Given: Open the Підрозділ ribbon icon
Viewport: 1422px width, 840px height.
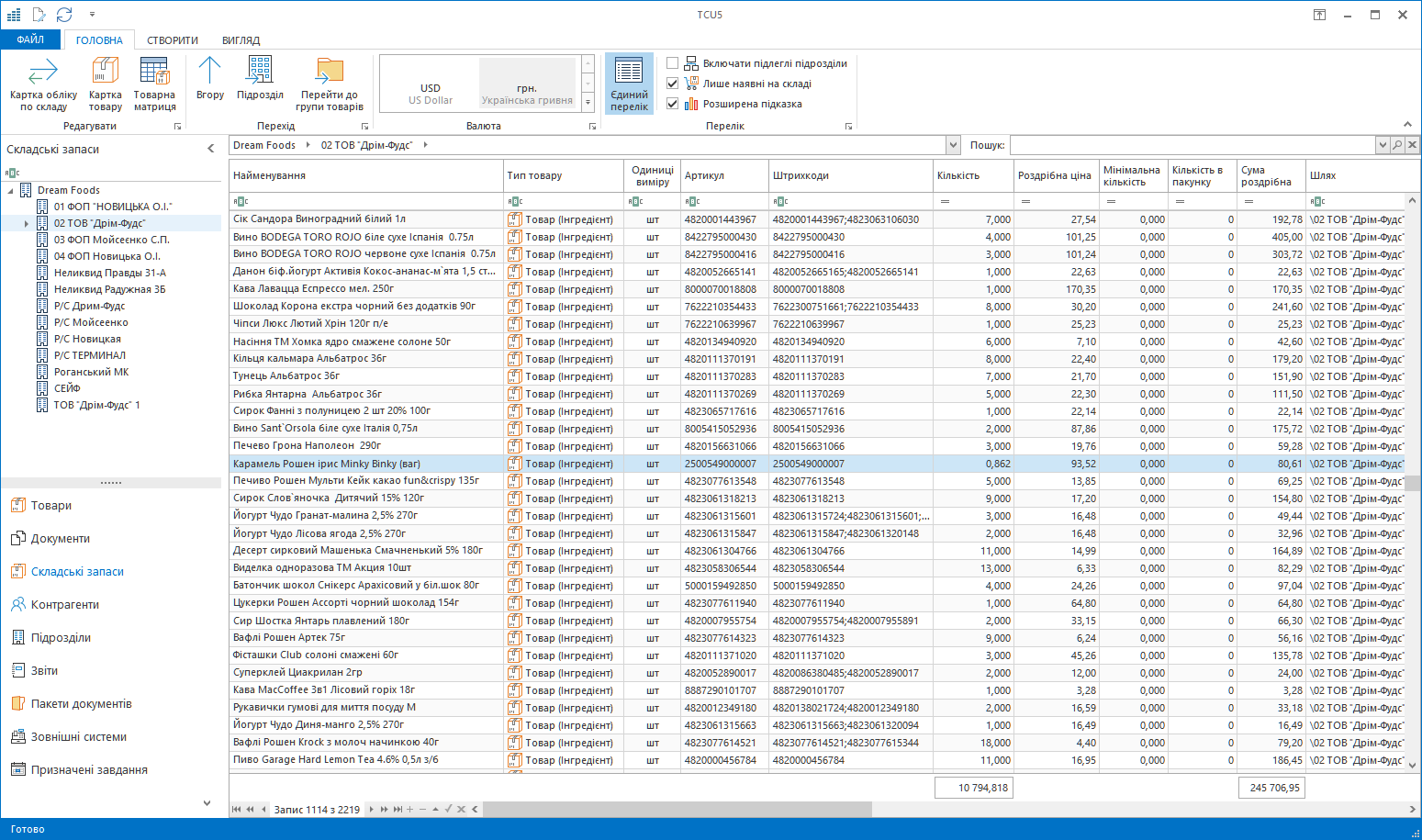Looking at the screenshot, I should click(x=260, y=79).
